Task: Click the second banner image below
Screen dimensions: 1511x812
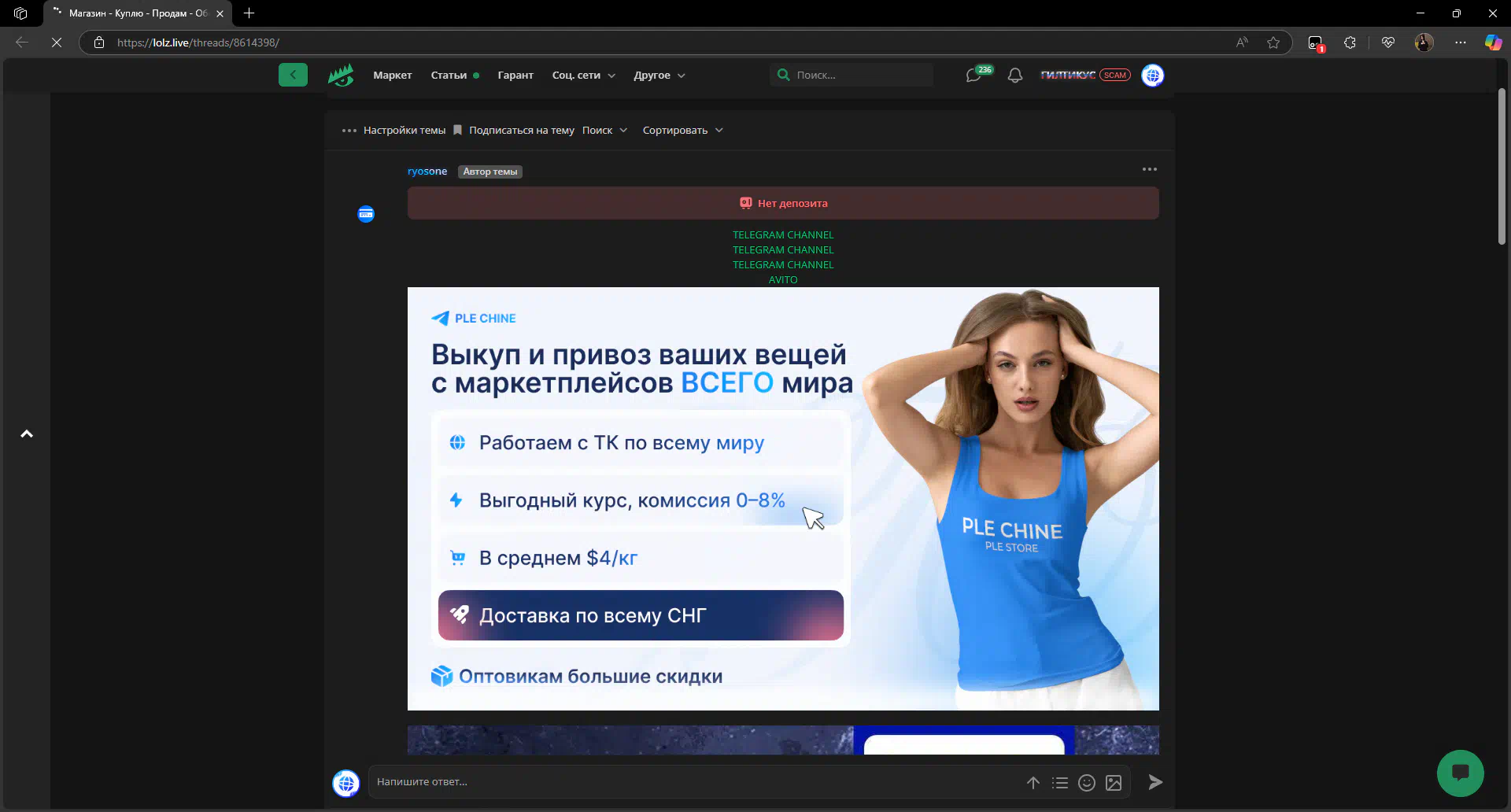Action: 783,740
